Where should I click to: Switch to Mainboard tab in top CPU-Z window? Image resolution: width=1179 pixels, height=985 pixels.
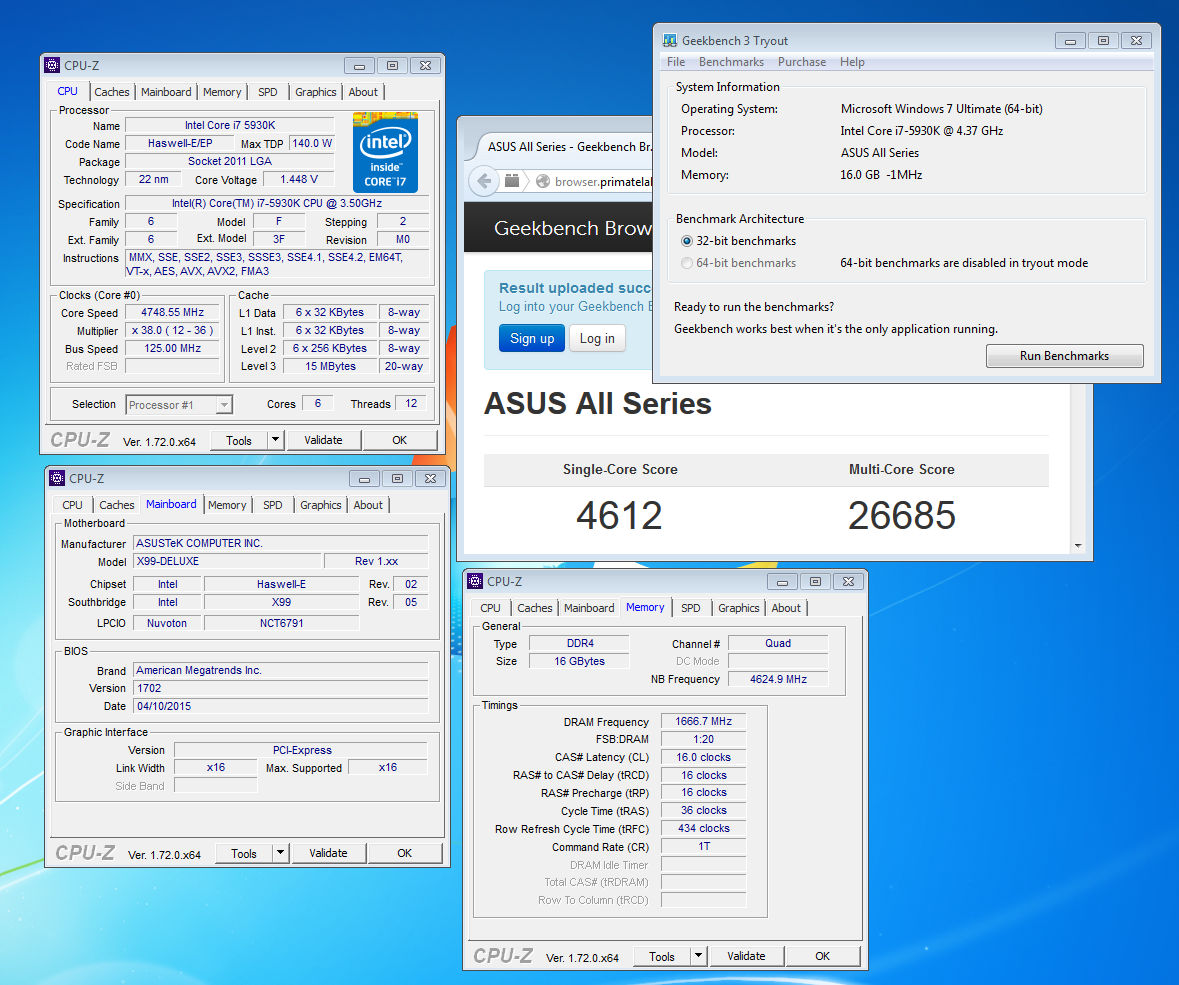click(166, 92)
